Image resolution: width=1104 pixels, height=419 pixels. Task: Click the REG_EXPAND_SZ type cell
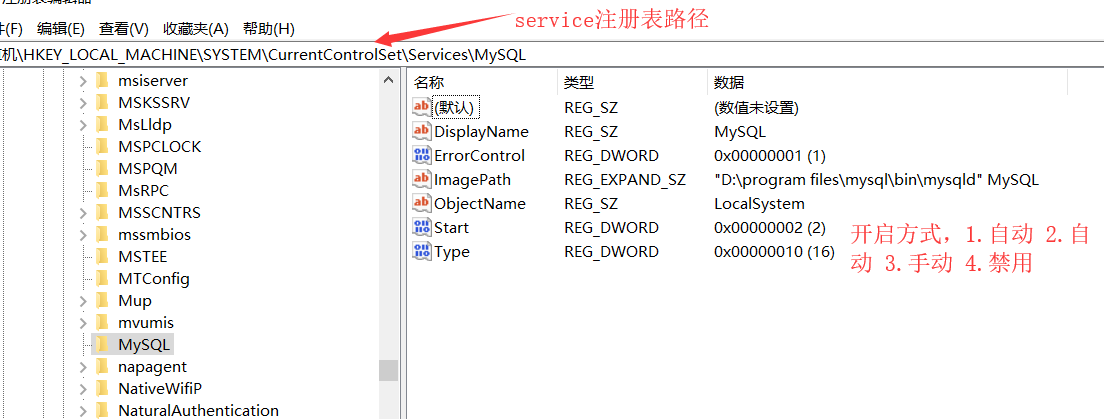[625, 180]
